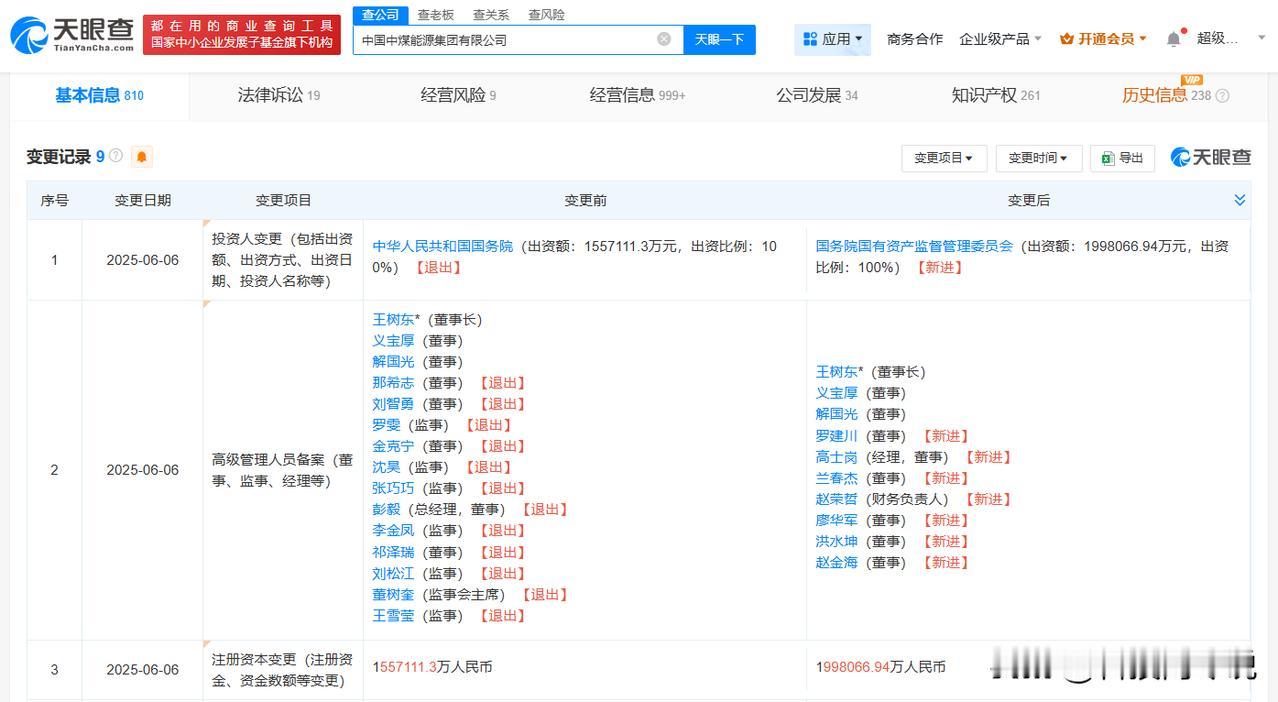Click the help icon next to 历史信息 238
This screenshot has width=1278, height=702.
1222,96
